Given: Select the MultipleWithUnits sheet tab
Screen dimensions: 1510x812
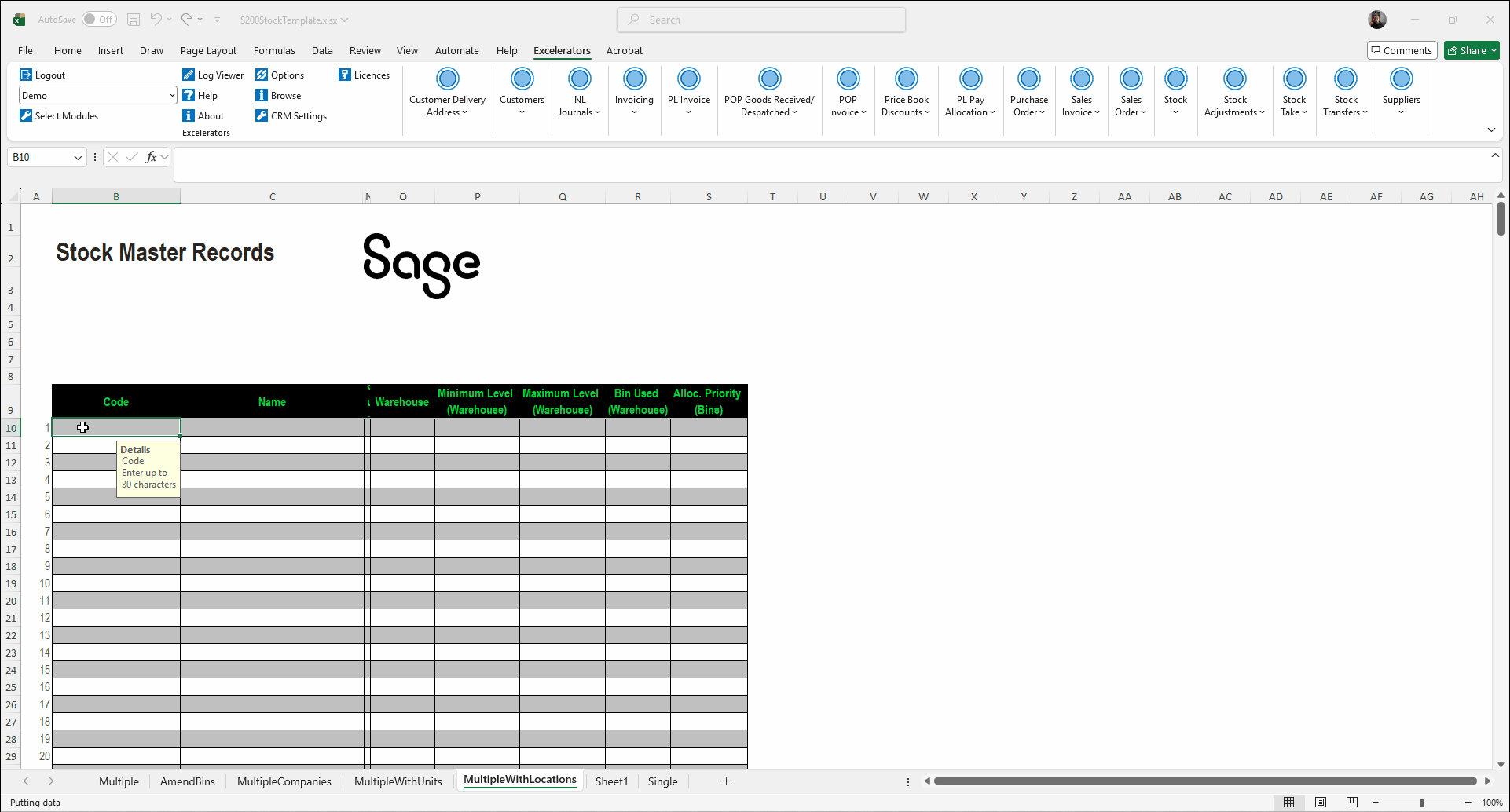Looking at the screenshot, I should 398,781.
